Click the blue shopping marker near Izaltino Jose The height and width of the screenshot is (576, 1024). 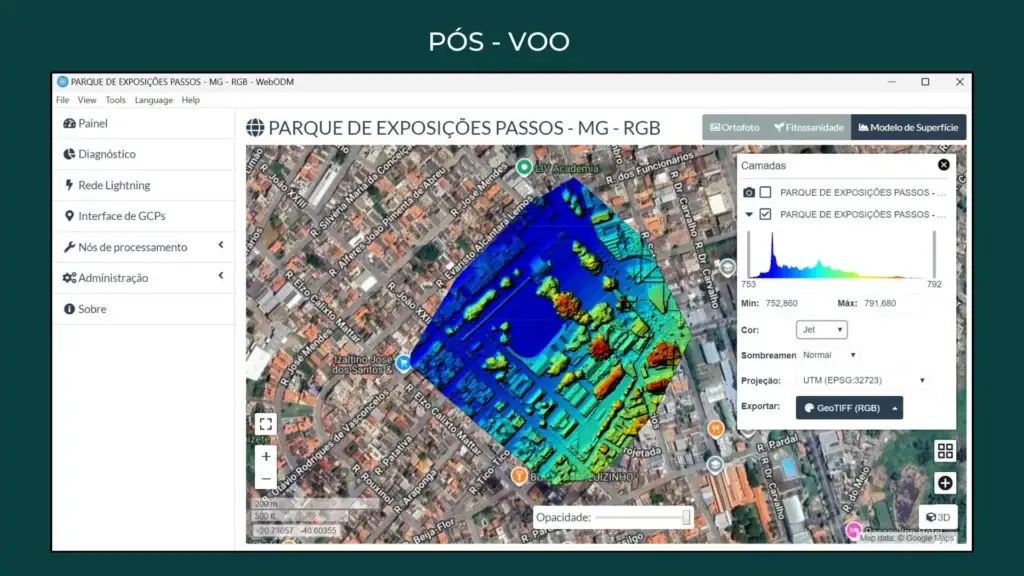click(404, 363)
